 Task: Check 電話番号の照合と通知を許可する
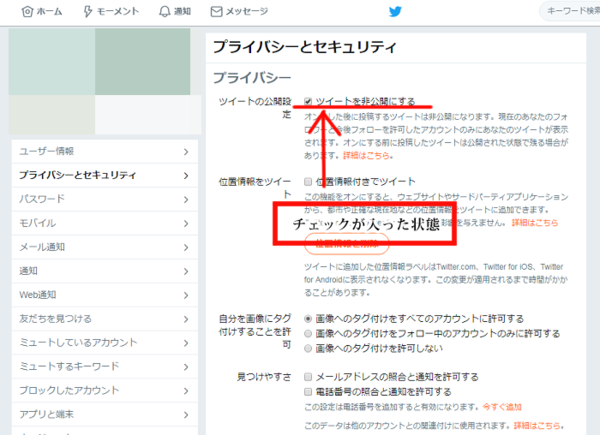pyautogui.click(x=308, y=392)
